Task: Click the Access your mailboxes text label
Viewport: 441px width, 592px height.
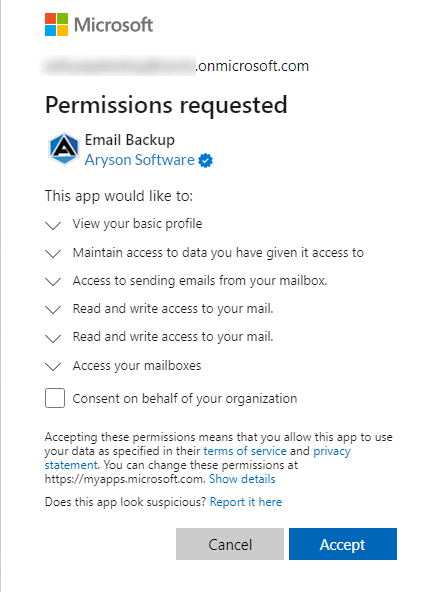Action: [x=137, y=365]
